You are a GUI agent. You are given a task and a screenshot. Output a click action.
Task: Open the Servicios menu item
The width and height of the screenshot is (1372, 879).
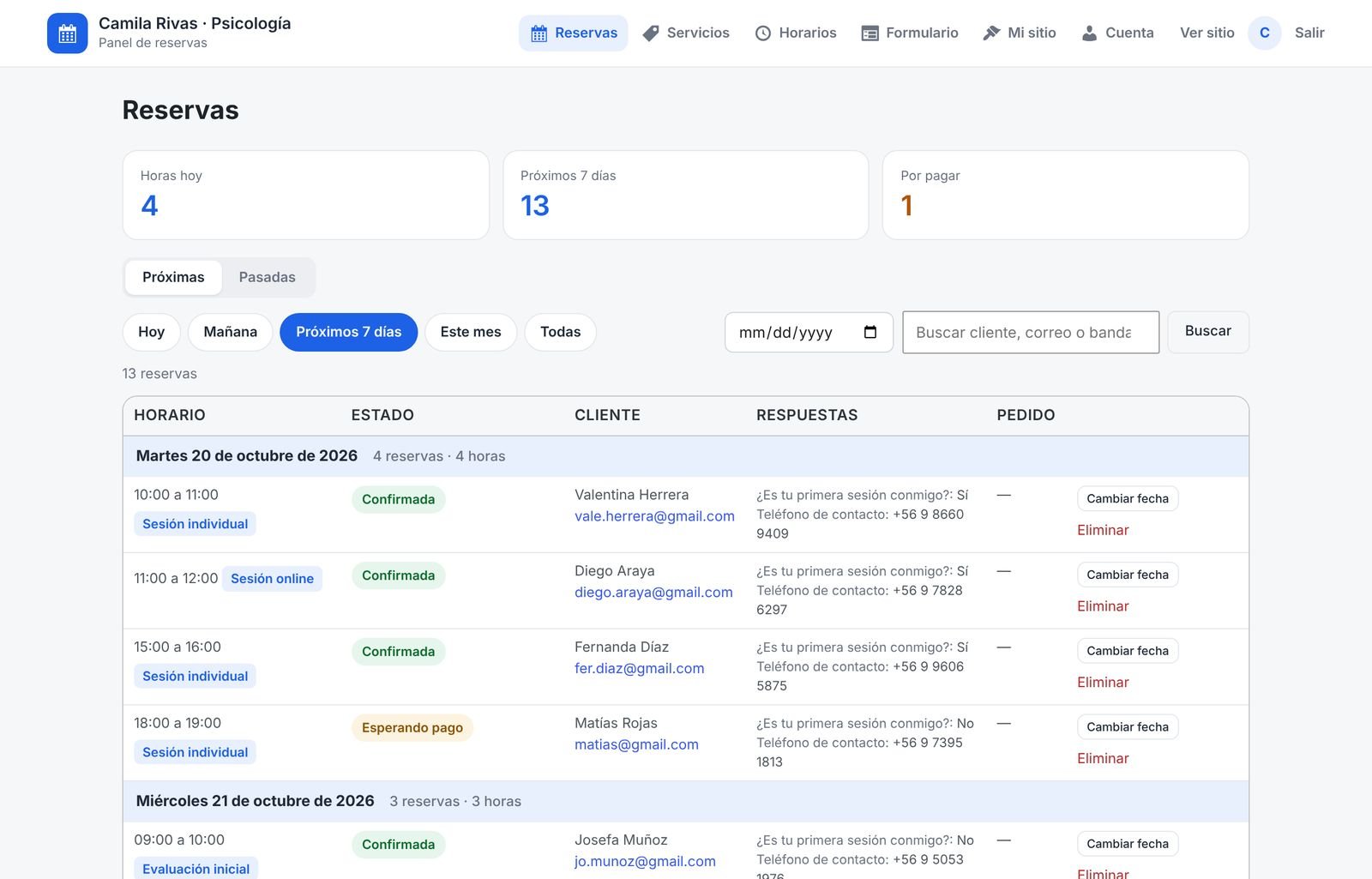[x=686, y=33]
